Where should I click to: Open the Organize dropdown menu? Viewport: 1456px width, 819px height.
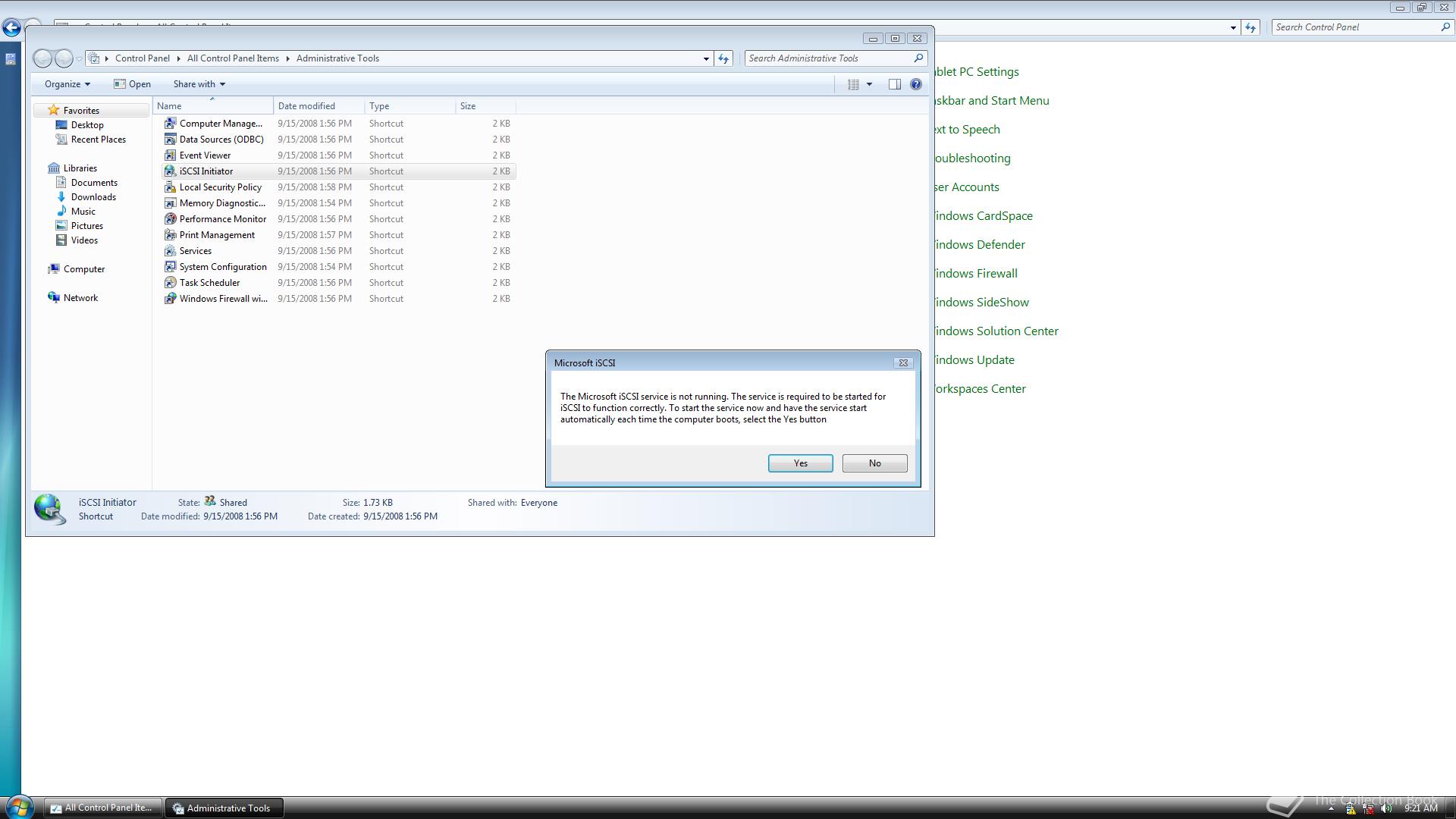point(67,84)
